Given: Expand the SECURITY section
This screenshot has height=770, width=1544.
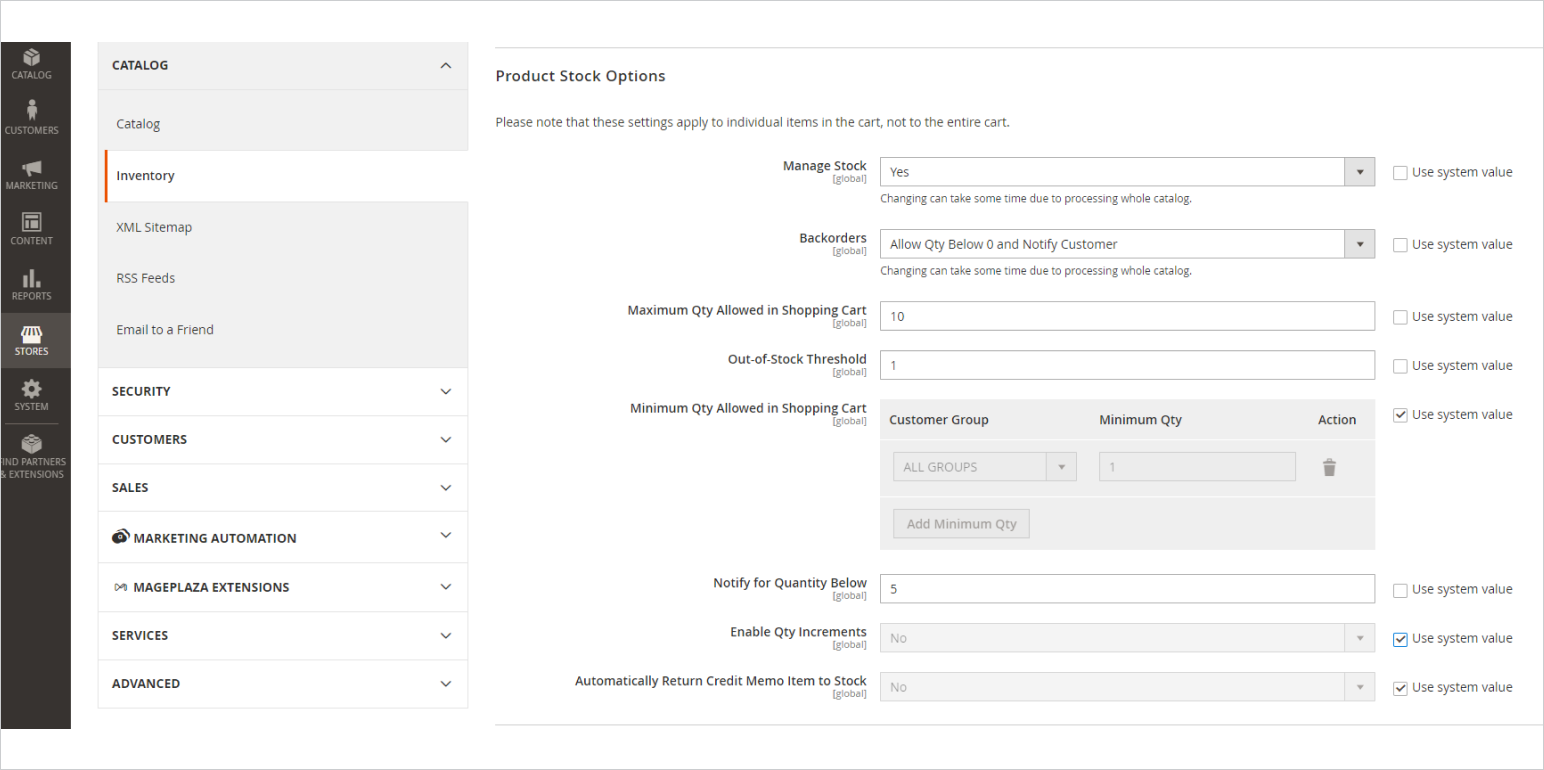Looking at the screenshot, I should [283, 391].
